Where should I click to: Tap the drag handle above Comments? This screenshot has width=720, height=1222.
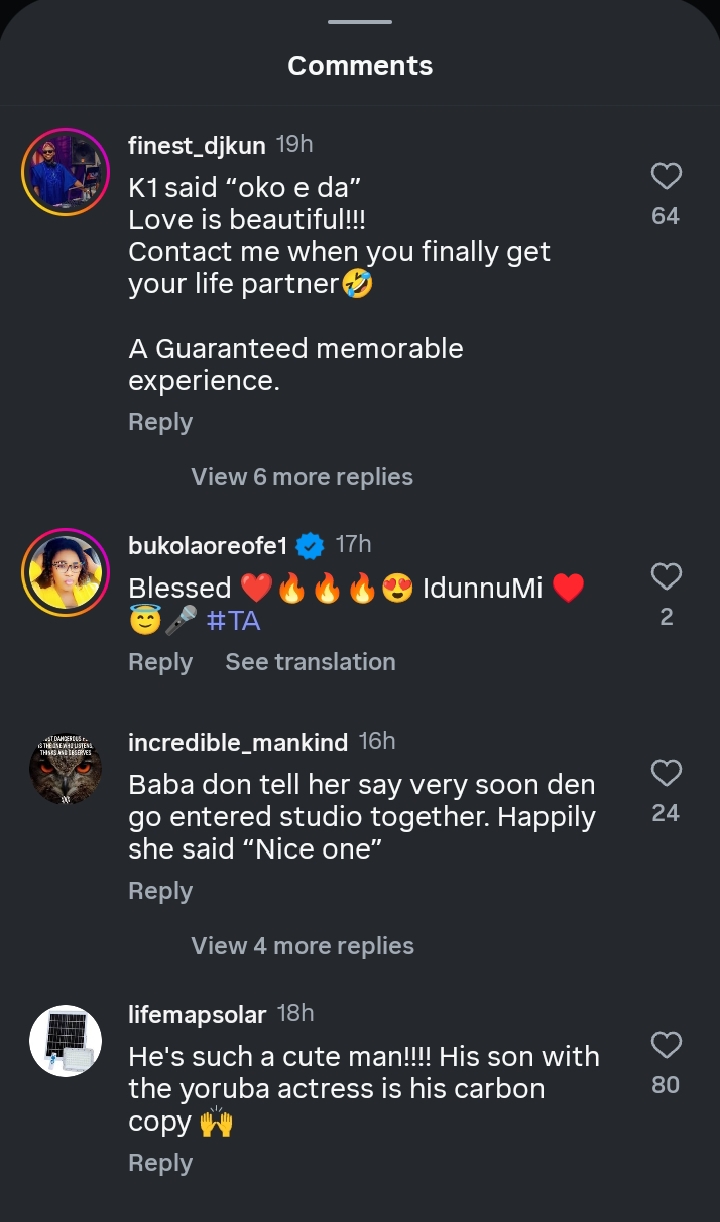[360, 22]
